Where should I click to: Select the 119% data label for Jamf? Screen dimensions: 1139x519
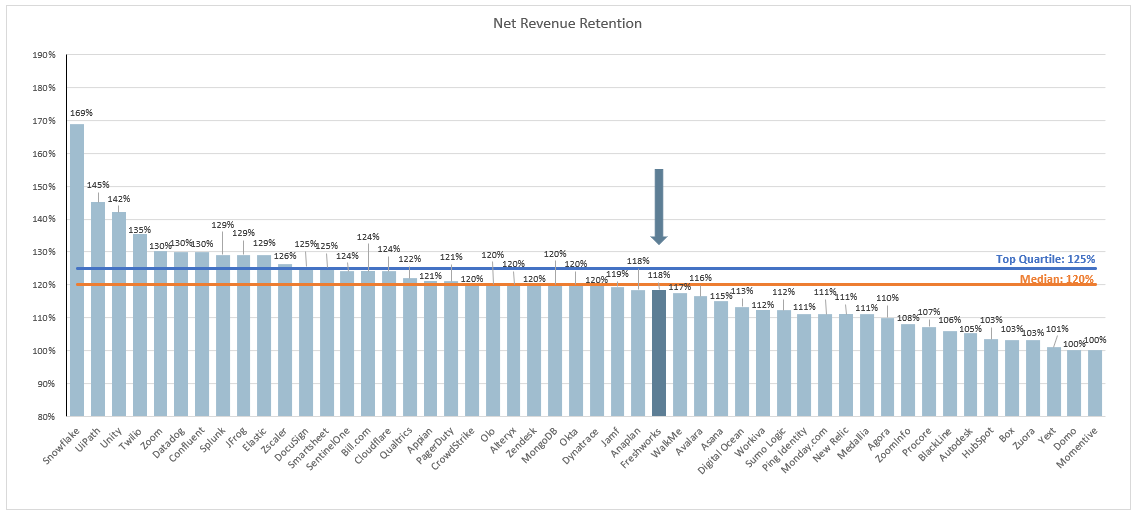[618, 275]
